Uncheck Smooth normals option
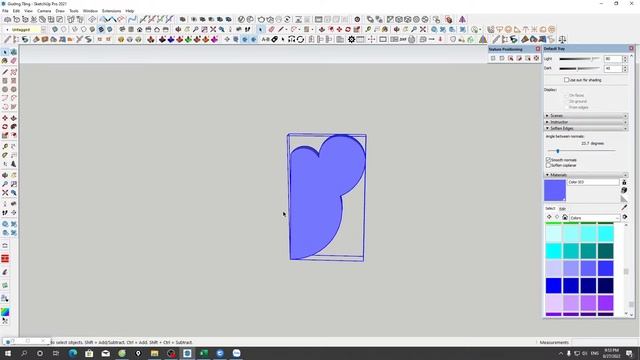The image size is (640, 360). (x=548, y=160)
